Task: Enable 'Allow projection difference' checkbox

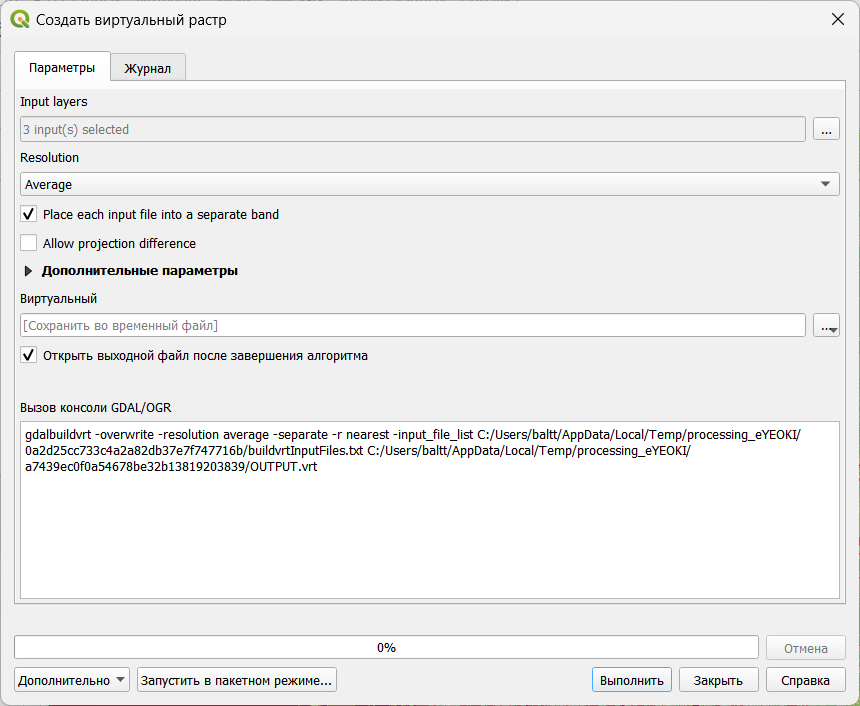Action: click(29, 243)
